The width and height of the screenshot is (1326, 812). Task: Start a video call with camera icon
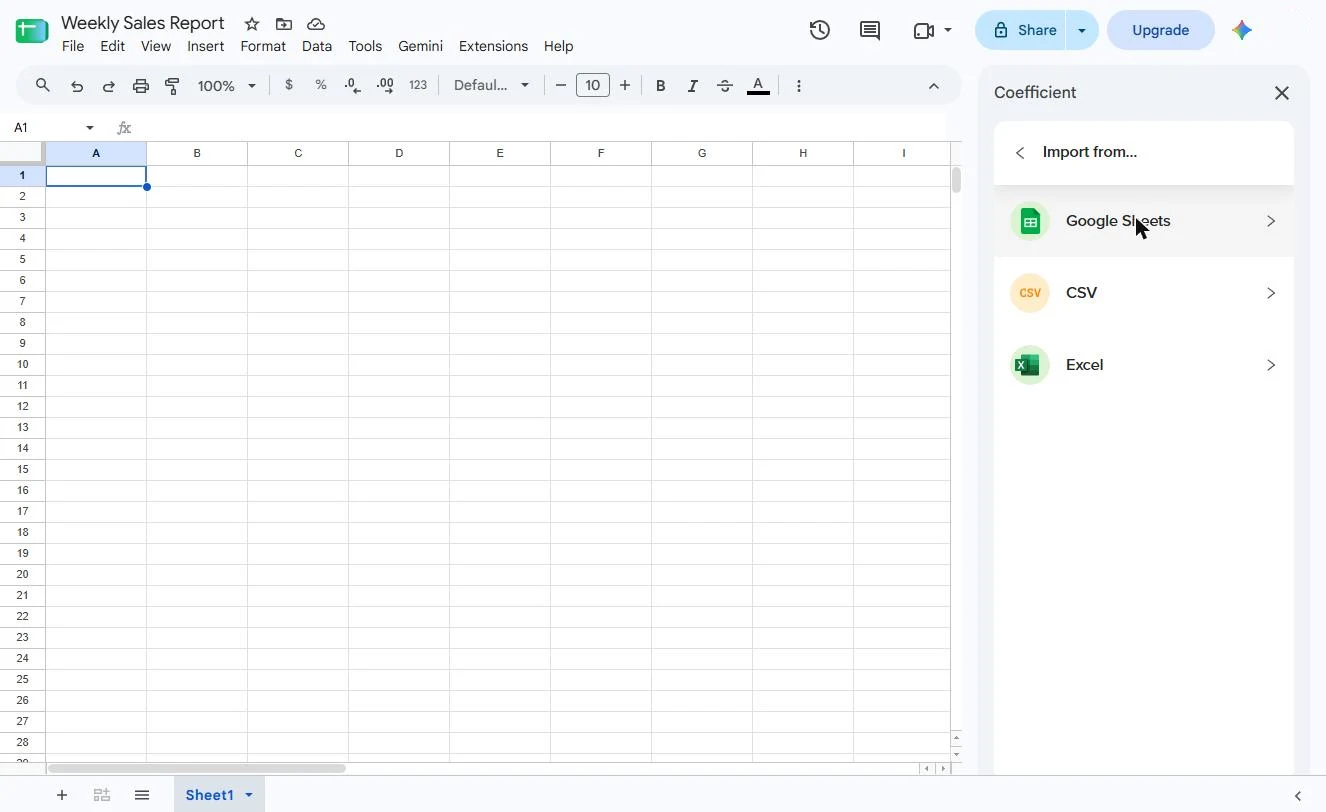pyautogui.click(x=924, y=30)
